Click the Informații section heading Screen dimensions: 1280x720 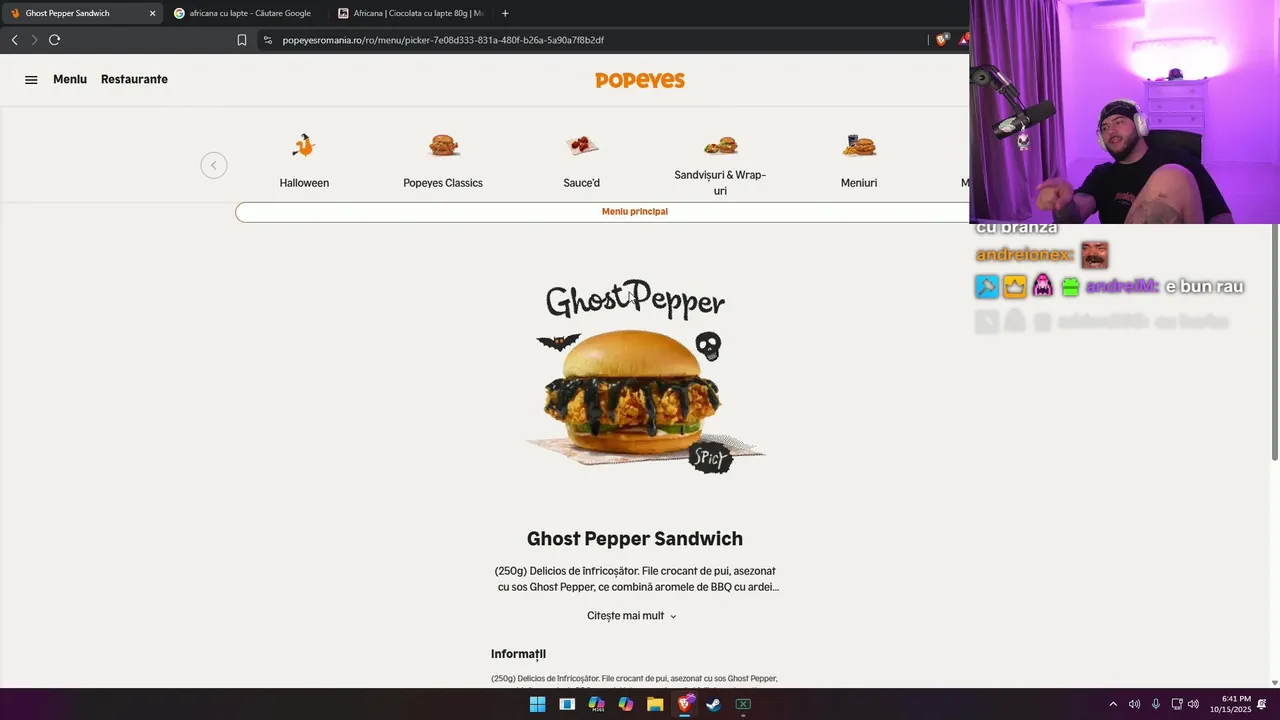click(518, 654)
